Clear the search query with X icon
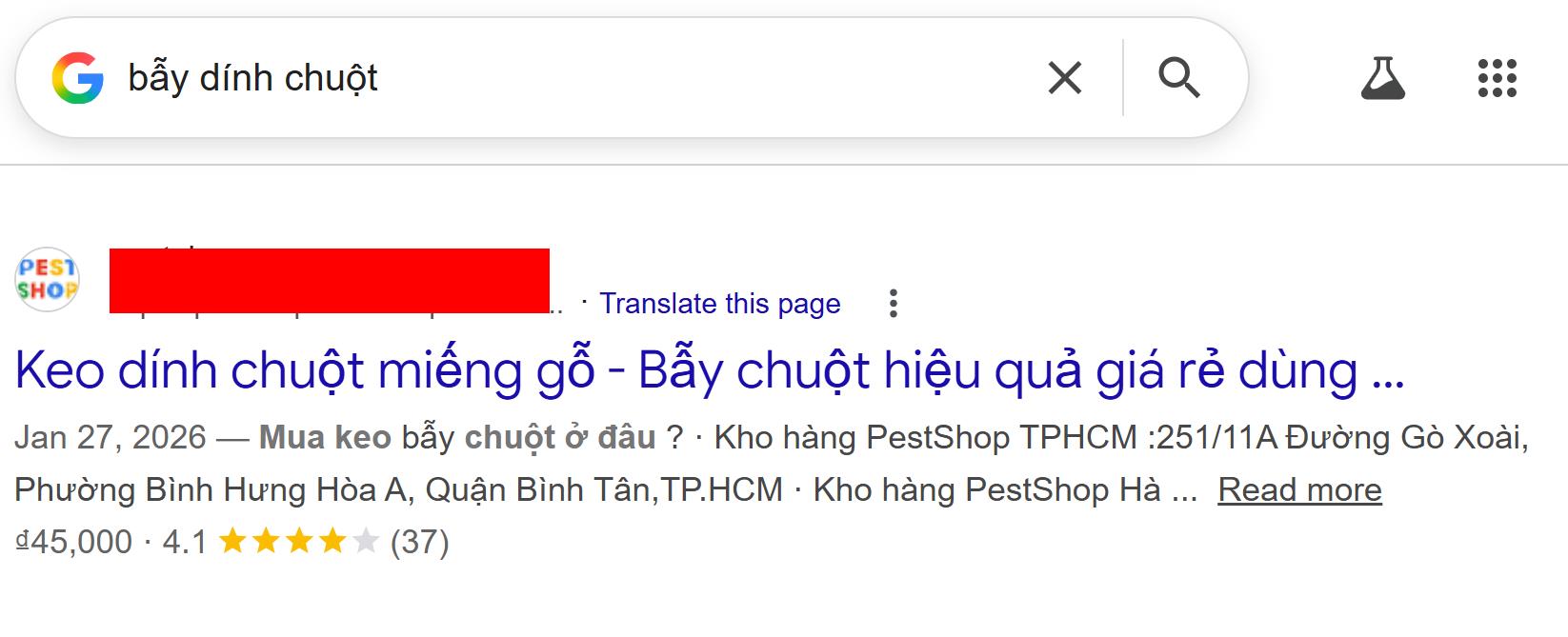 [1065, 78]
